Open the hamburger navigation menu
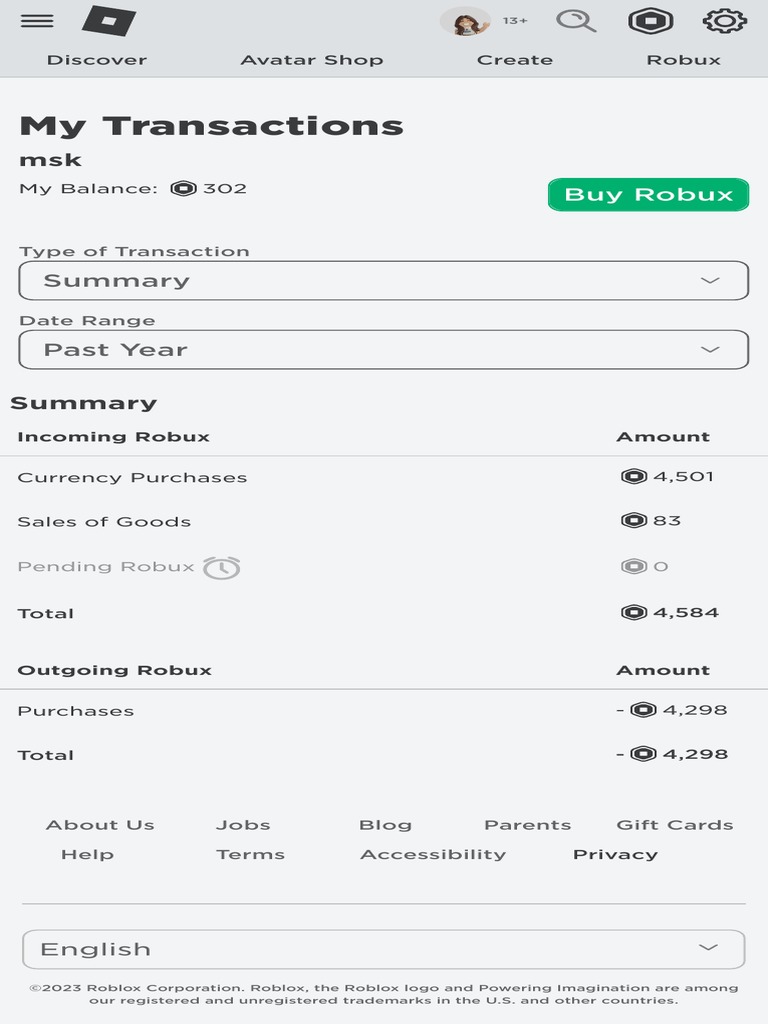Image resolution: width=768 pixels, height=1024 pixels. click(x=37, y=21)
